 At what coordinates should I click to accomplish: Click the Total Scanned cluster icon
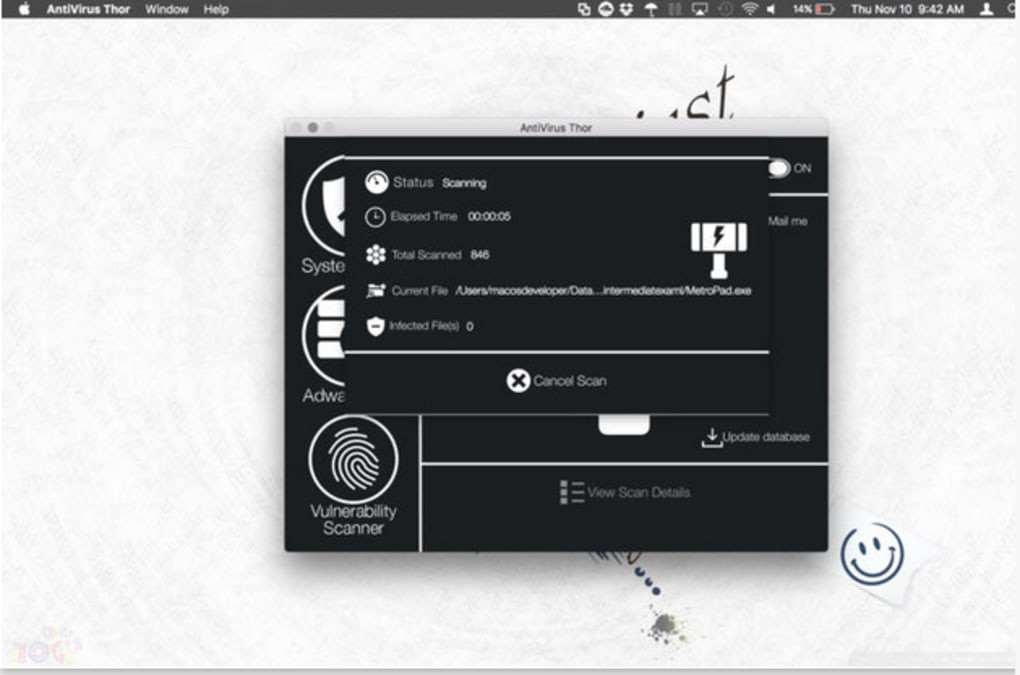pyautogui.click(x=375, y=255)
